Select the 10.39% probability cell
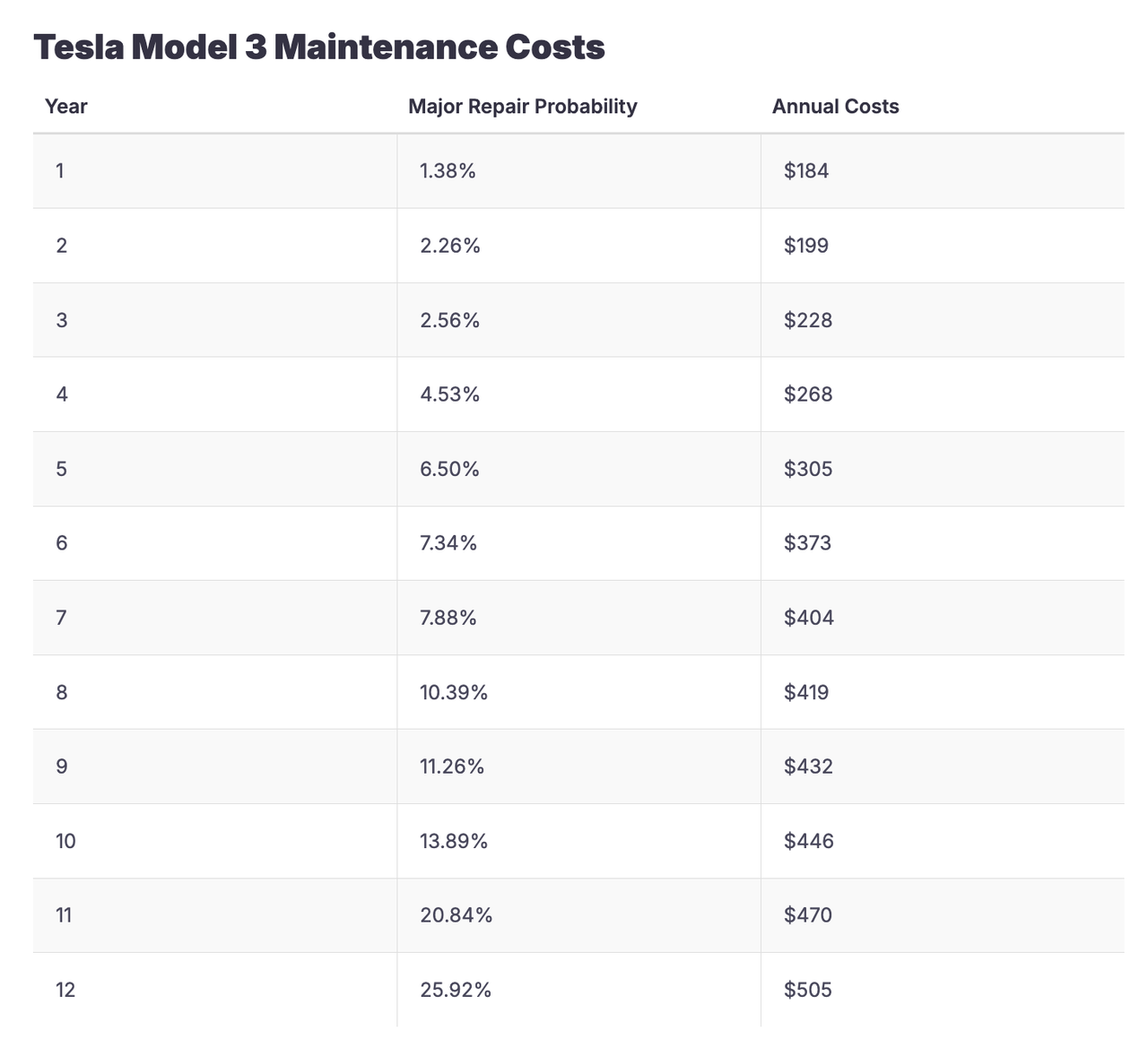1148x1048 pixels. [454, 692]
